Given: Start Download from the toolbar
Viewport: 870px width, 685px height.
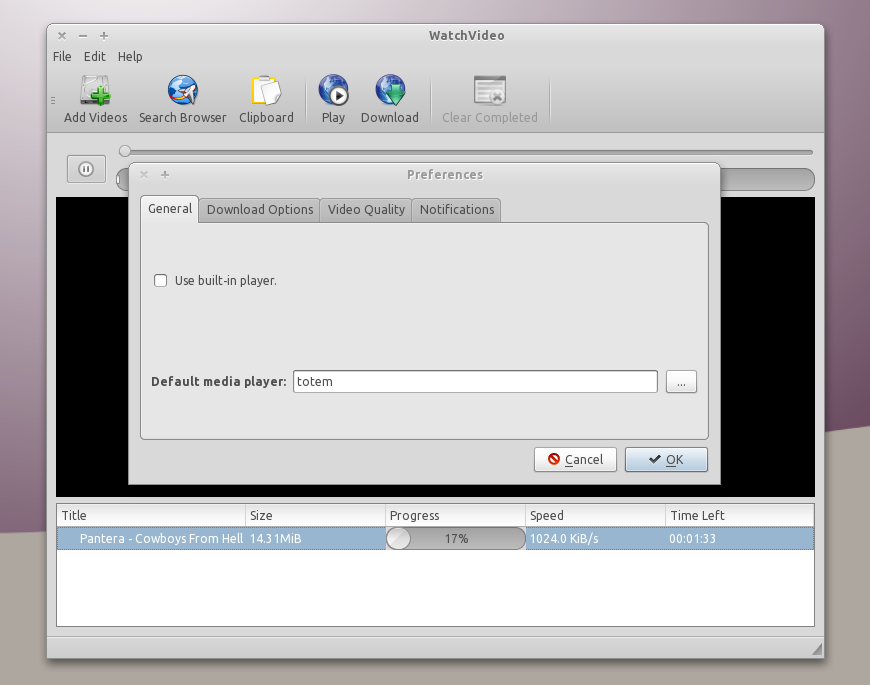Looking at the screenshot, I should (x=390, y=99).
